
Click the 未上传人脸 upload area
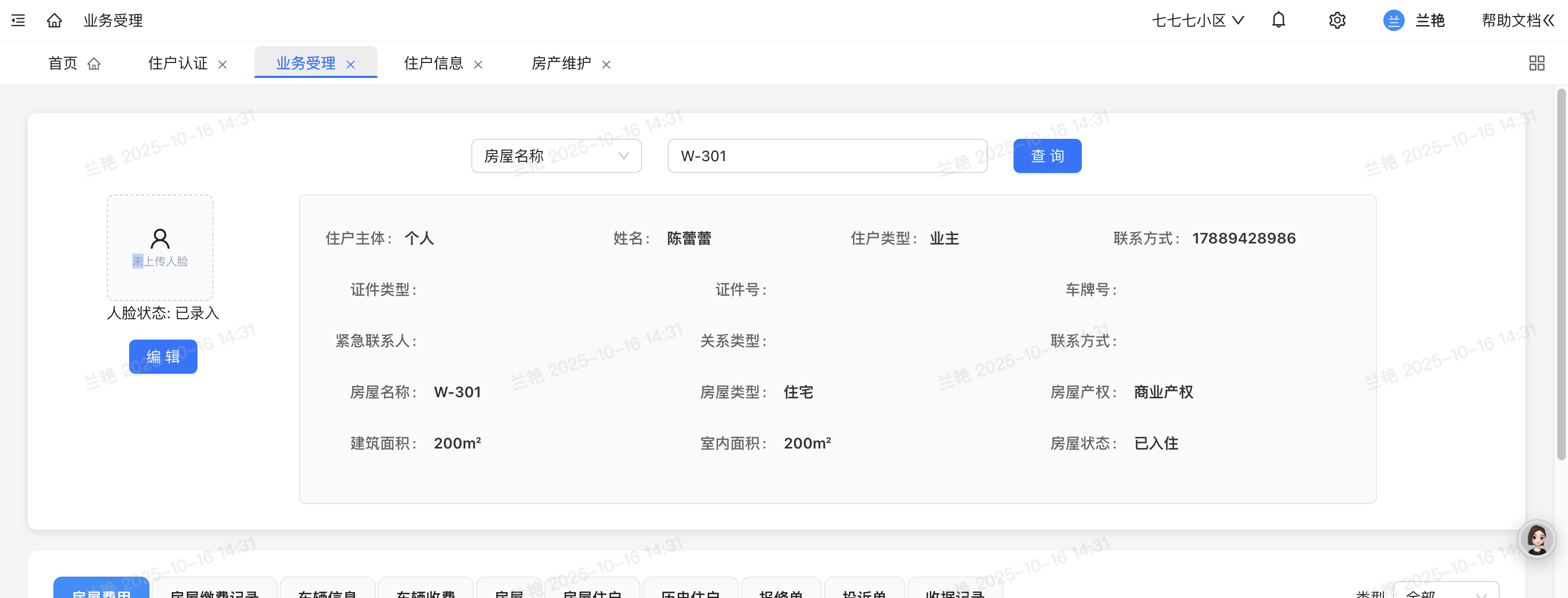[160, 248]
